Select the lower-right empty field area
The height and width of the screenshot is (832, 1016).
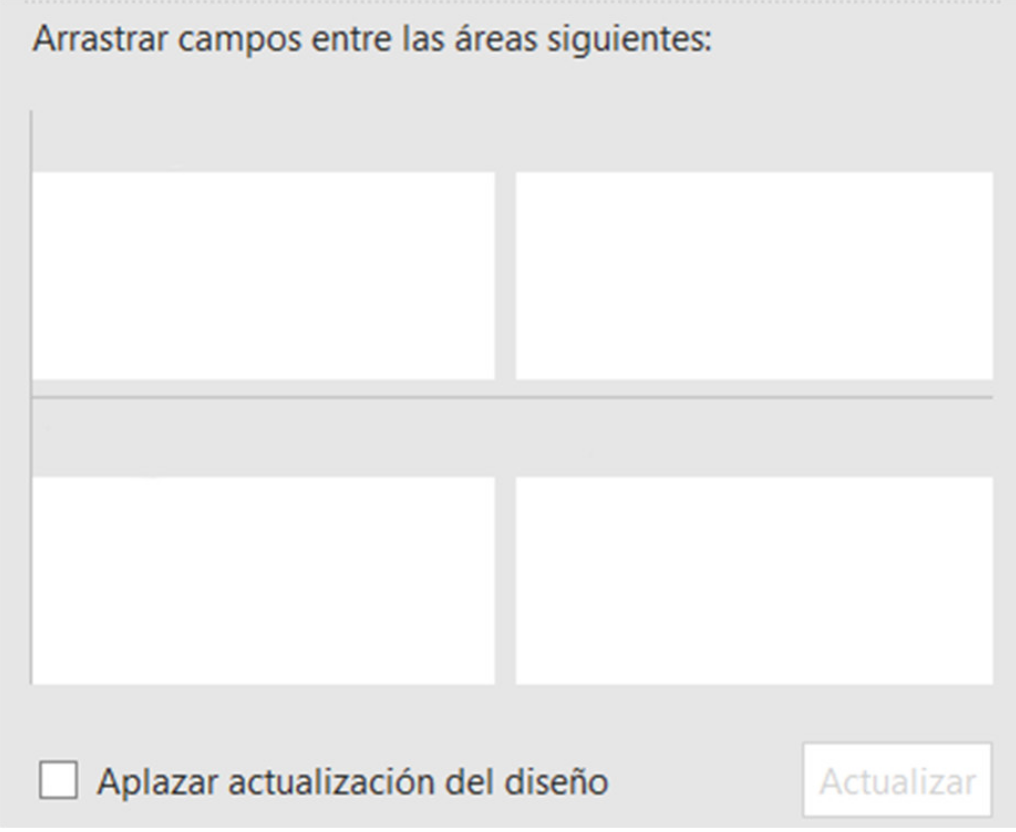tap(754, 580)
